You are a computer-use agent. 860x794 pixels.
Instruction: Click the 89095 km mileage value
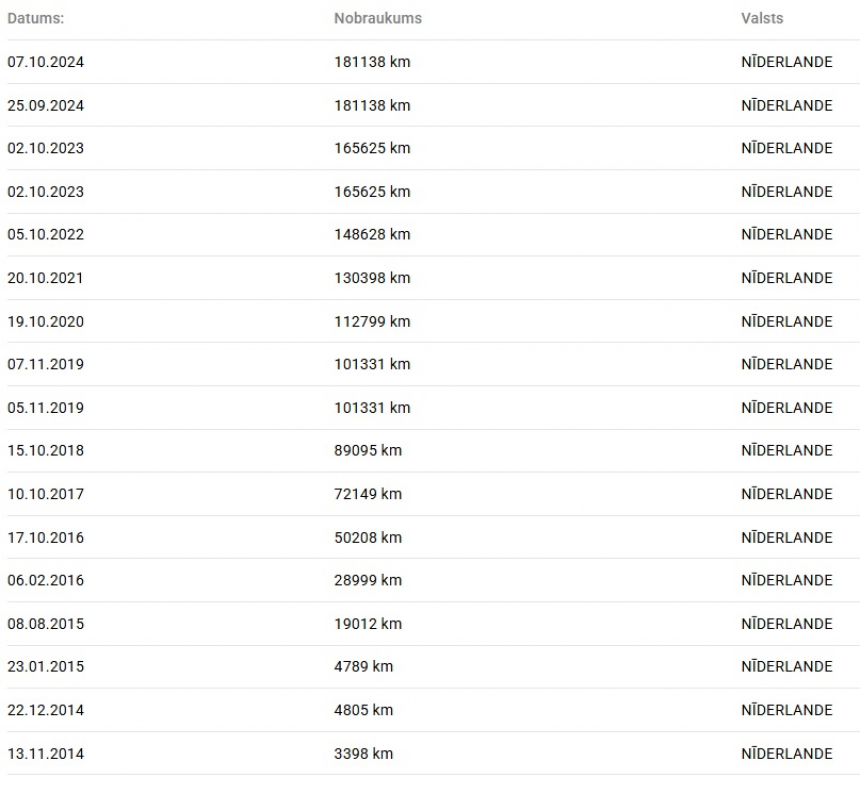[x=368, y=451]
